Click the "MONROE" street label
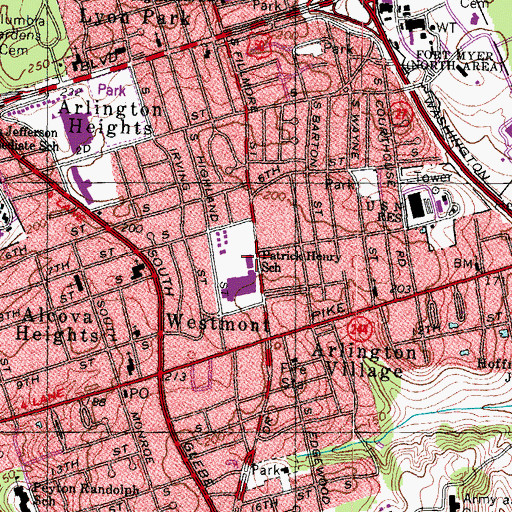Image resolution: width=512 pixels, height=512 pixels. [143, 438]
